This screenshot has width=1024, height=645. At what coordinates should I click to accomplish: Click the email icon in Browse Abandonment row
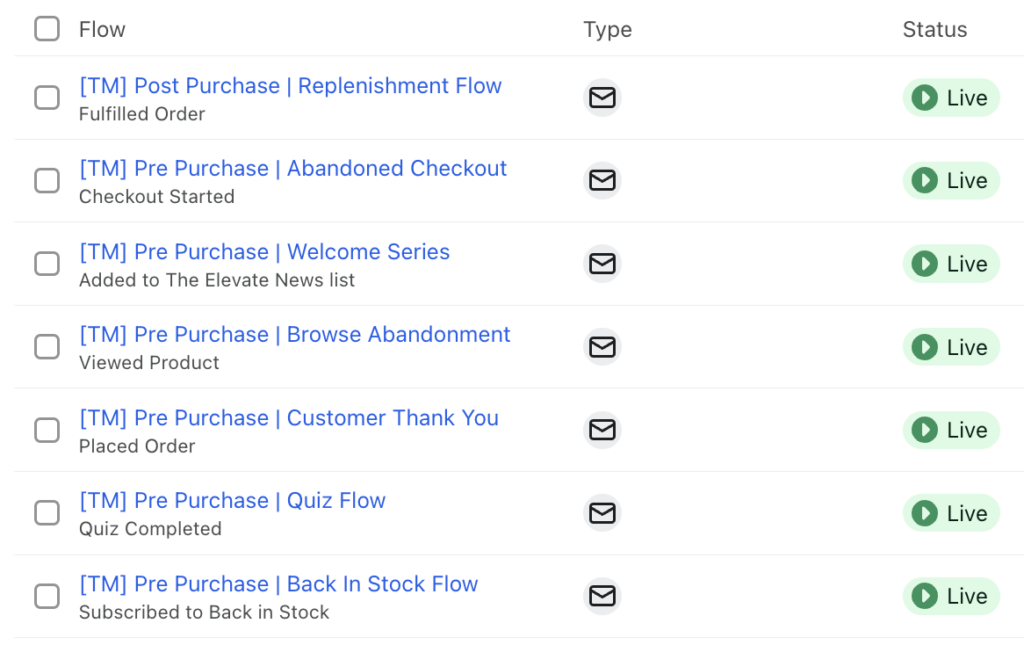click(x=602, y=347)
